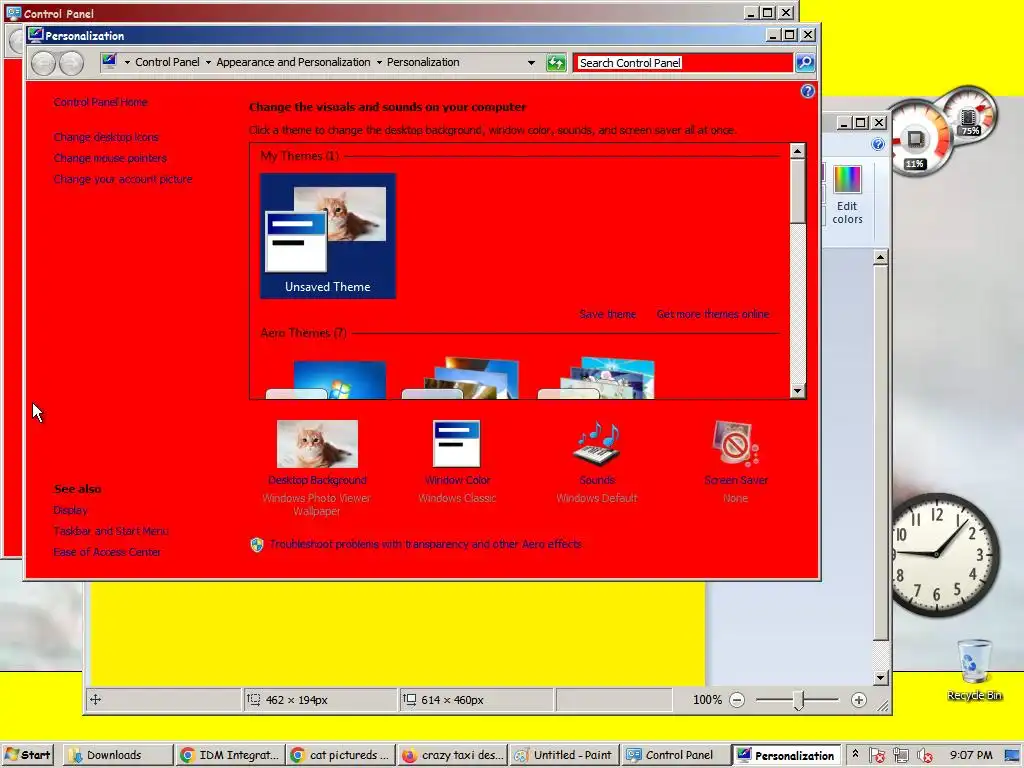Click the taskbar clock showing 9:07 PM
1024x768 pixels.
click(971, 755)
